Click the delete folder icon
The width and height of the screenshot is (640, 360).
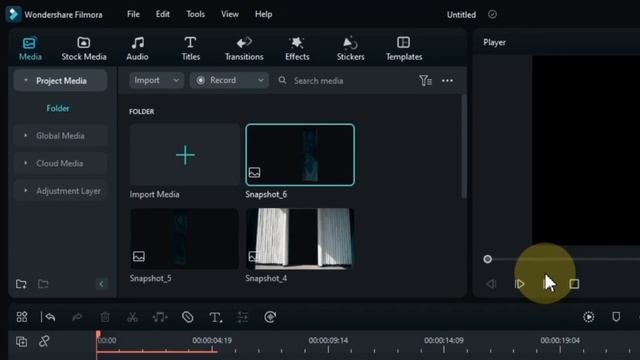click(43, 284)
